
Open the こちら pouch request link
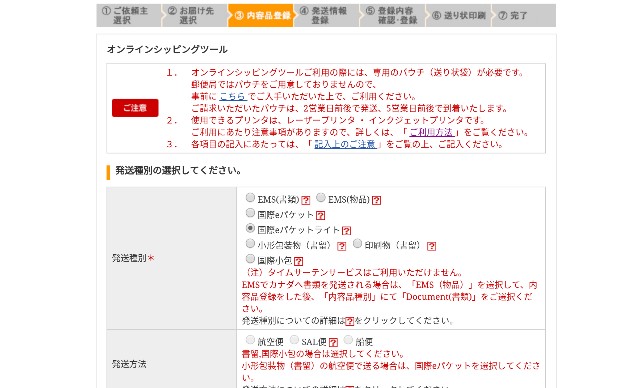pos(233,97)
